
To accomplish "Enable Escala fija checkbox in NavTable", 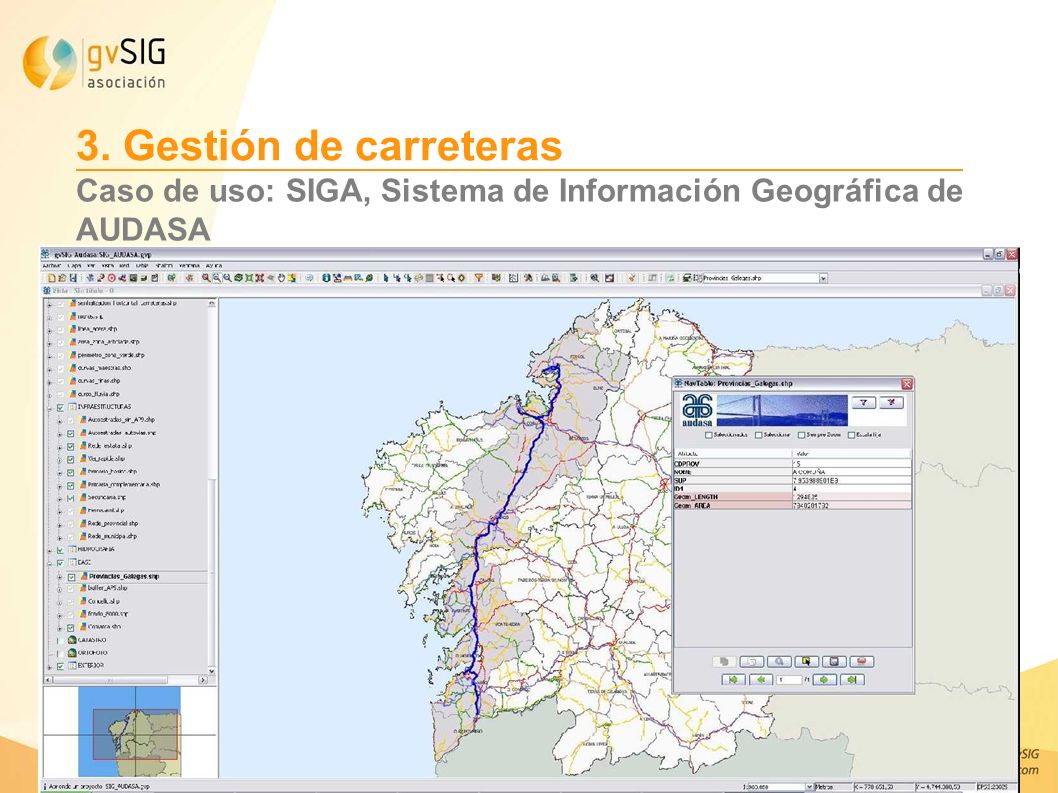I will tap(852, 435).
